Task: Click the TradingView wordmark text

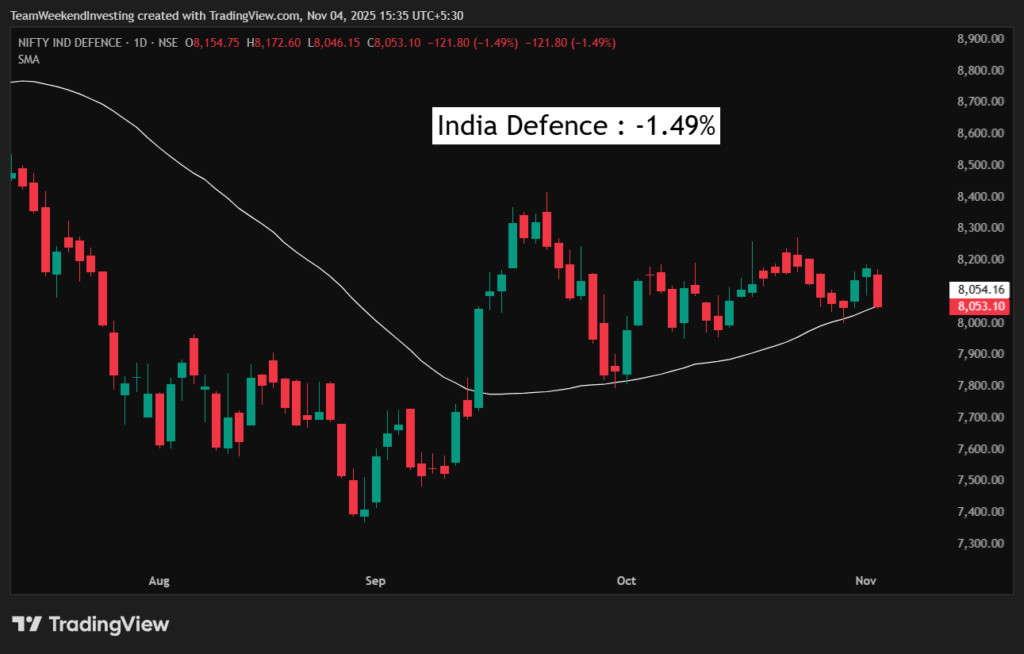Action: (x=108, y=624)
